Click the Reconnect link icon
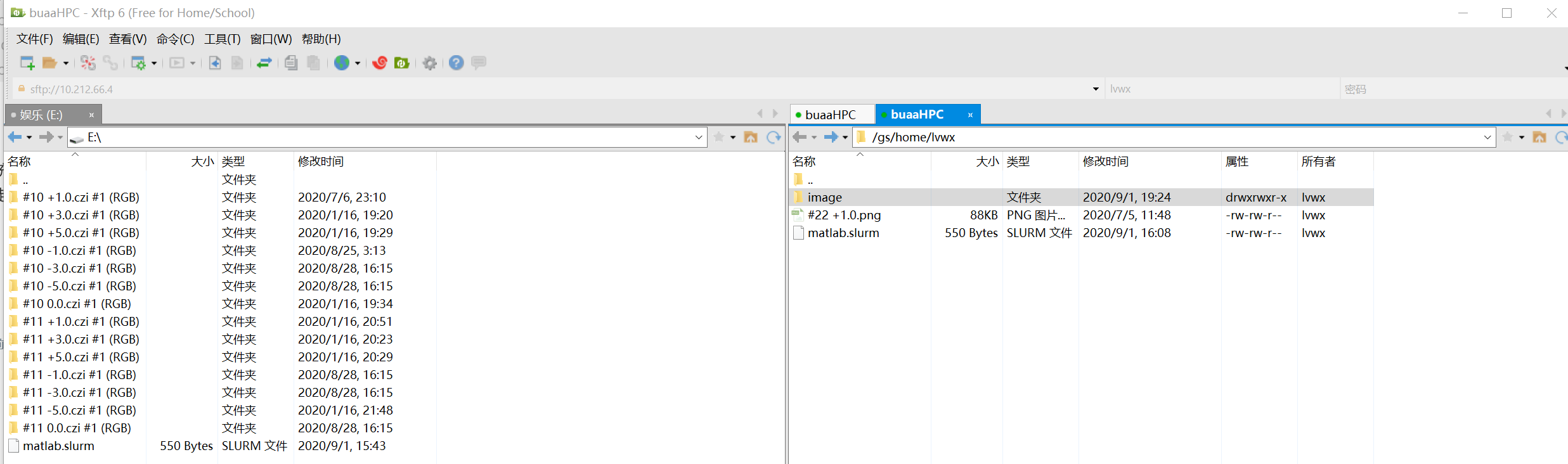This screenshot has height=464, width=1568. pyautogui.click(x=110, y=63)
